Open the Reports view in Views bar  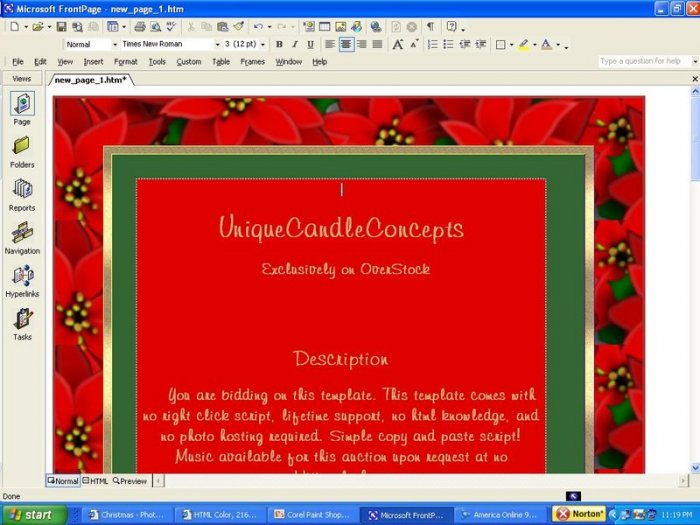(22, 196)
